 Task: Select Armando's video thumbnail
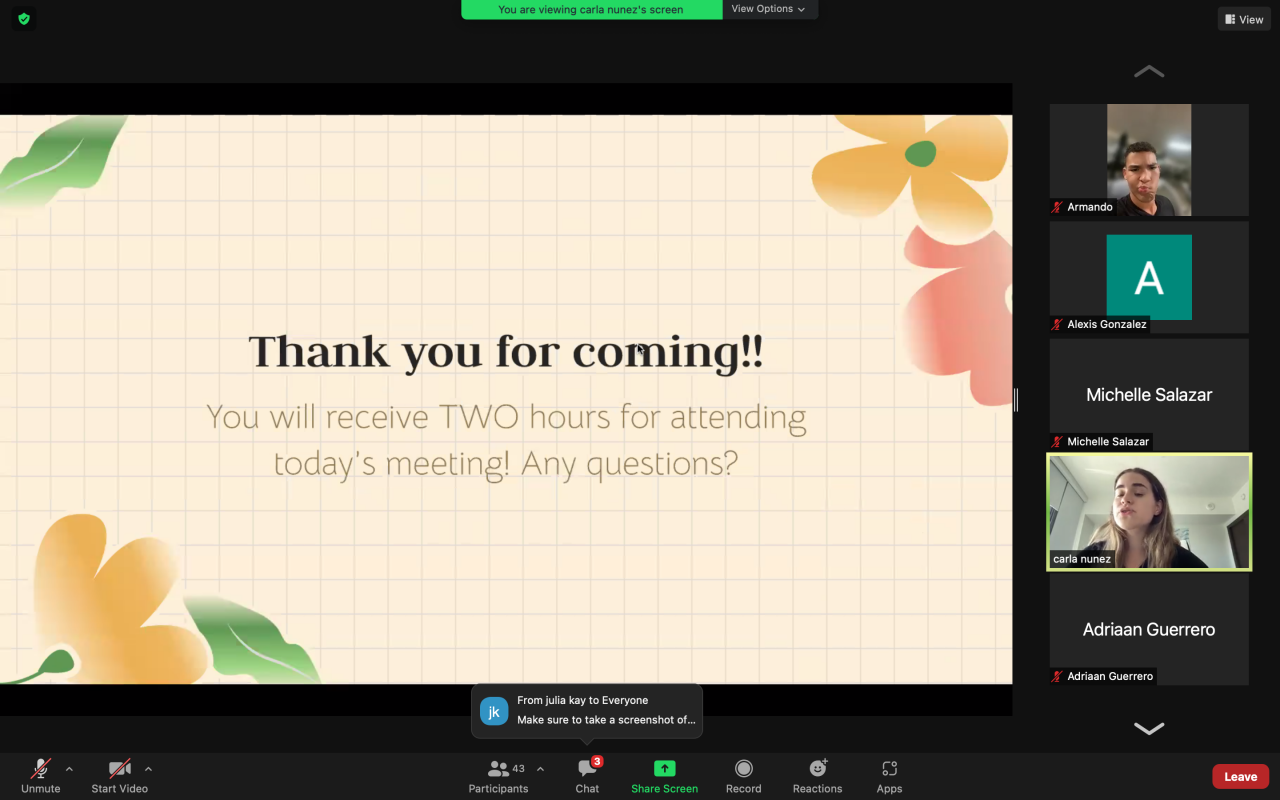(1149, 160)
